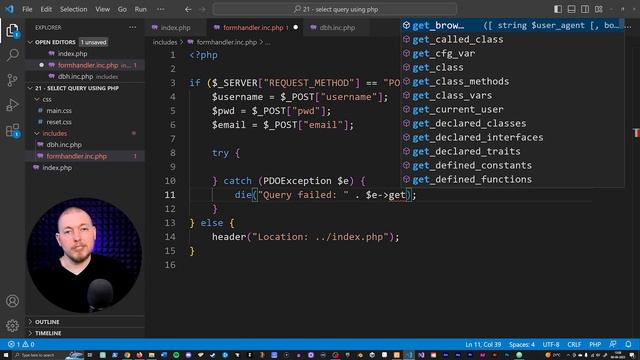
Task: Choose get_current_user suggestion
Action: (512, 109)
